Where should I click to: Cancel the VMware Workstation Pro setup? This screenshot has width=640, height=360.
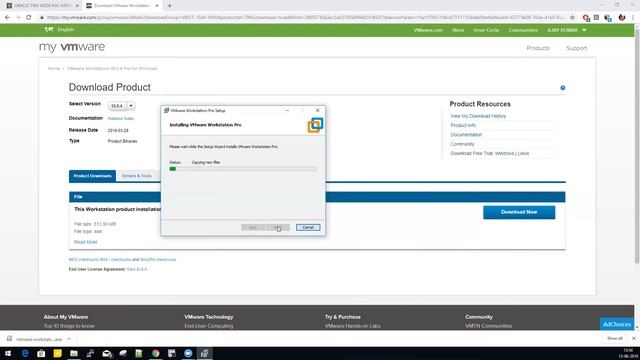coord(308,227)
